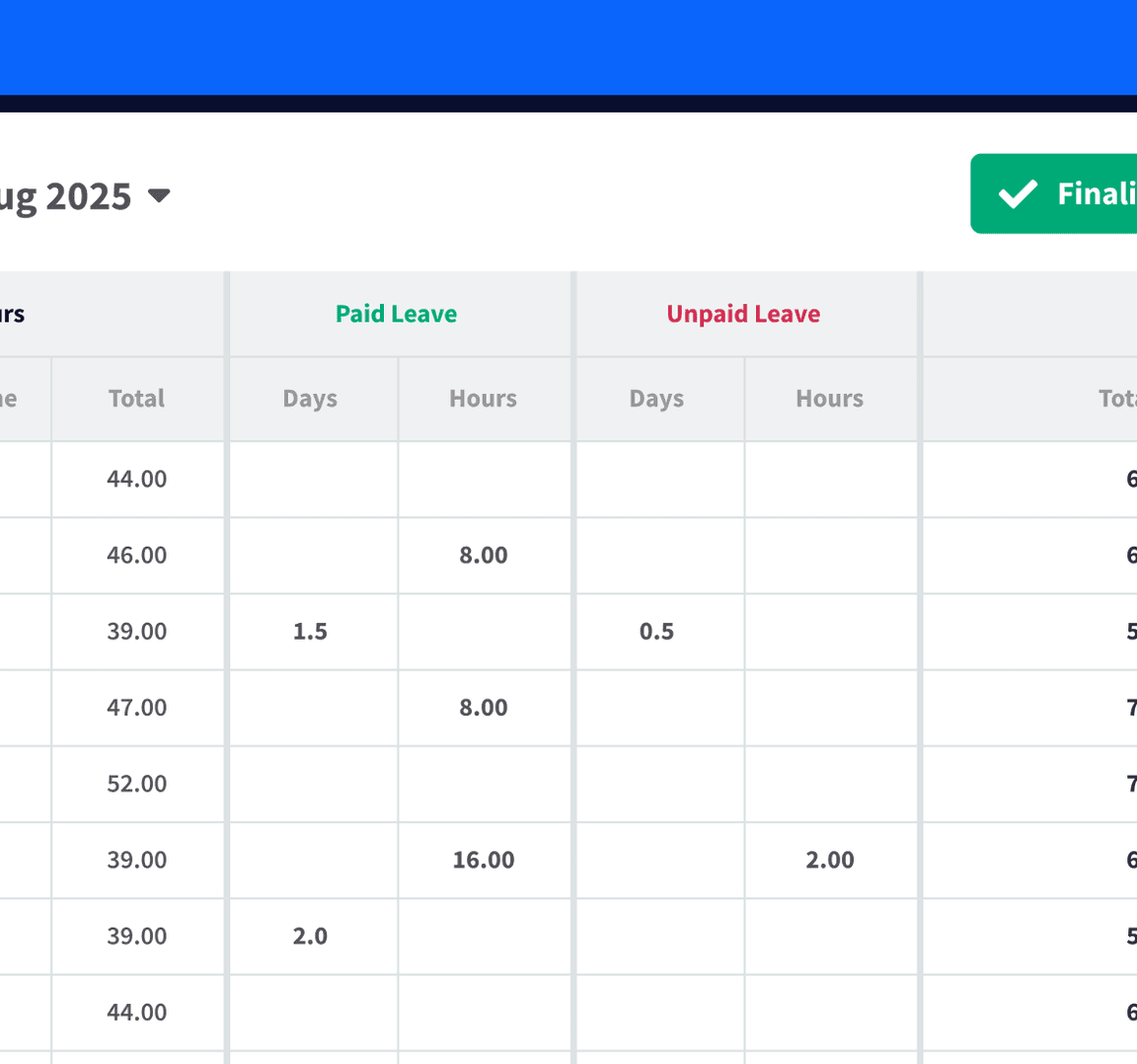Select the 46.00 total hours cell
Screen dimensions: 1137x1064
(x=136, y=555)
